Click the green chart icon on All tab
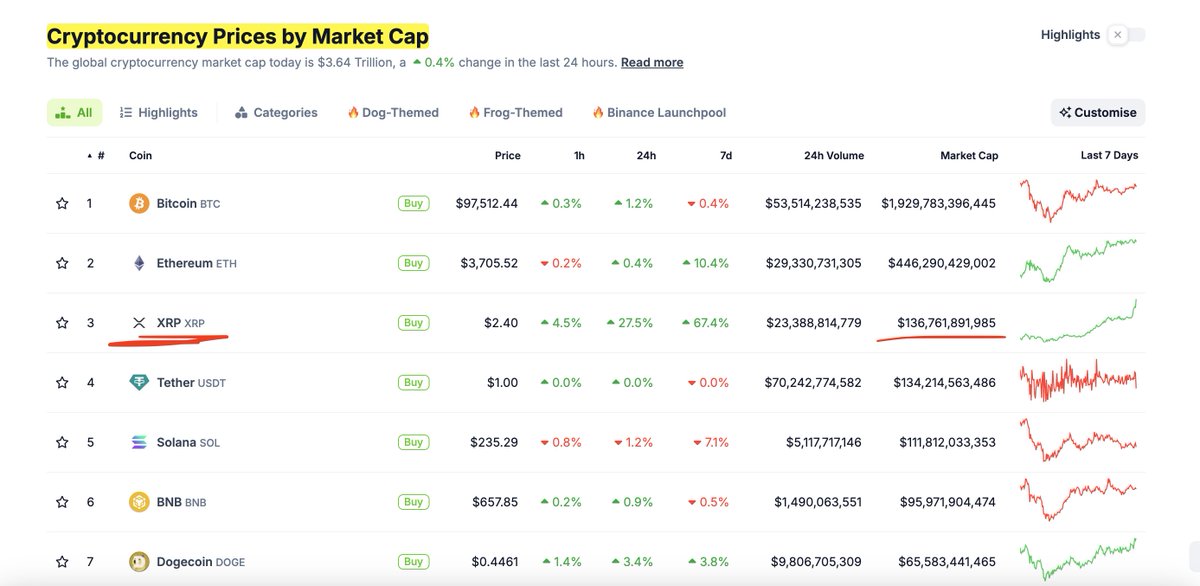 click(58, 112)
